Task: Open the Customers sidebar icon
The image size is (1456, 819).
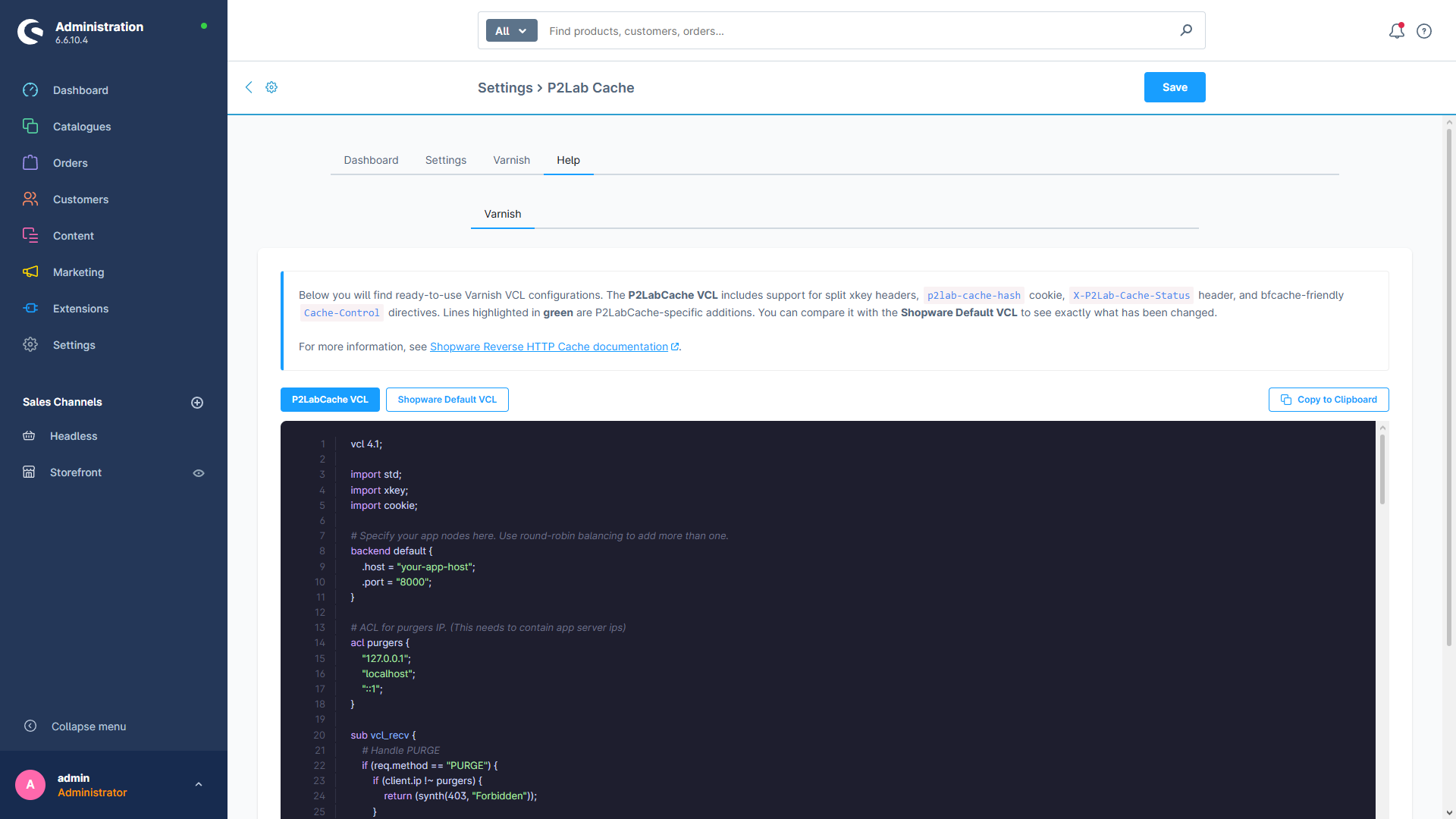Action: coord(30,199)
